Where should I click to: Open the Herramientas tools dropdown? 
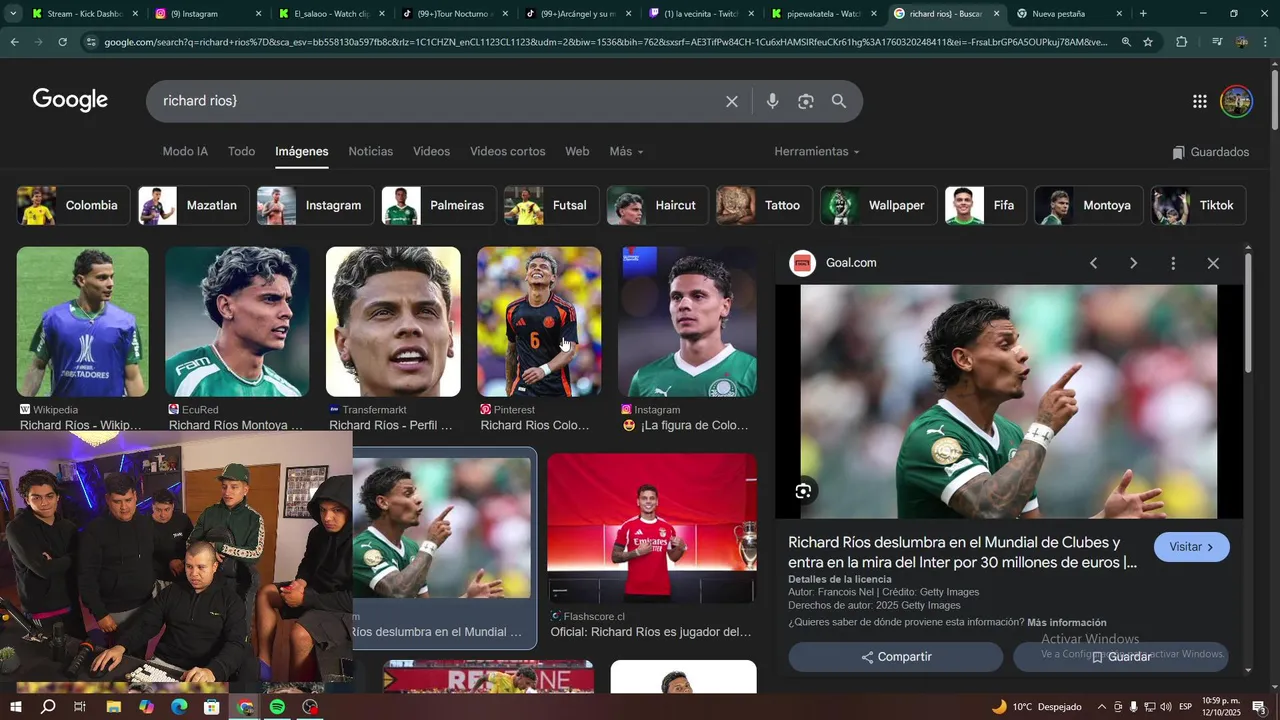tap(817, 151)
